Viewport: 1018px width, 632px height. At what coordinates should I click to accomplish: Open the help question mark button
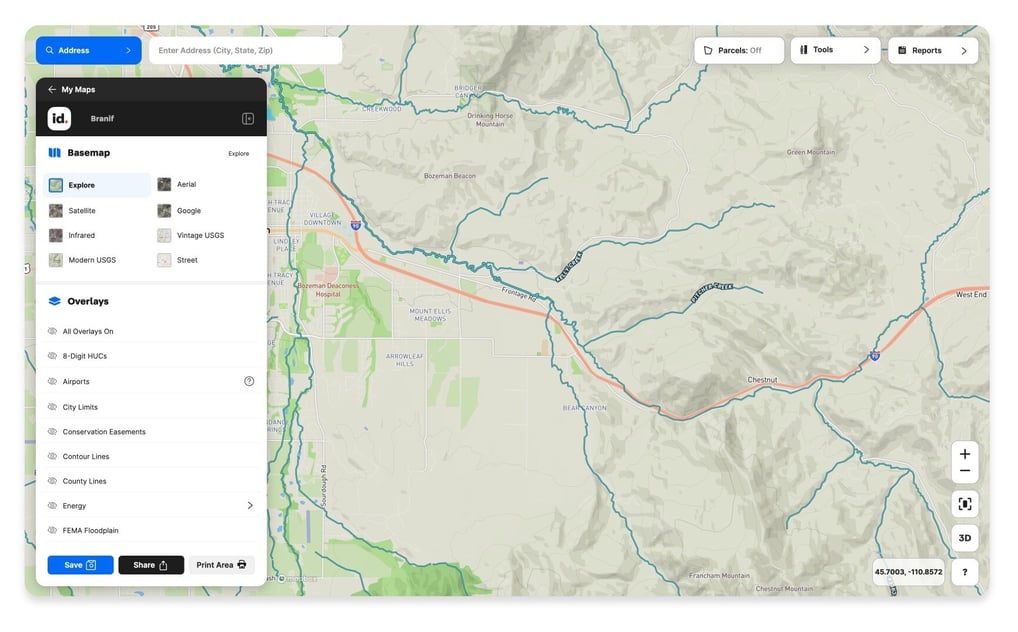(964, 573)
